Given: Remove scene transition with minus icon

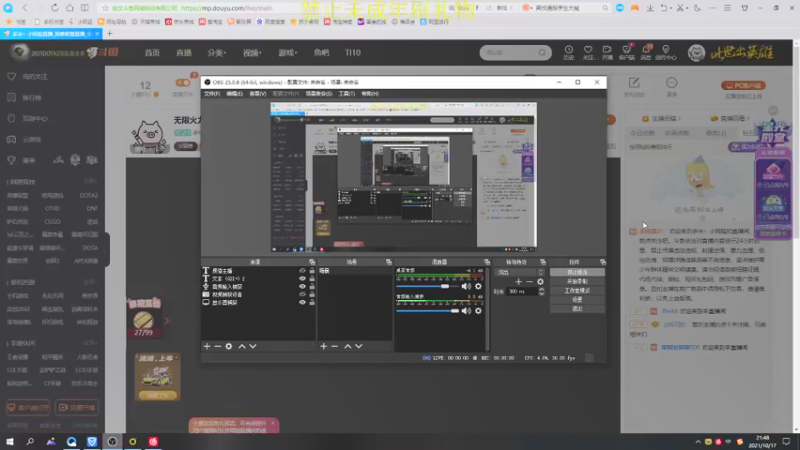Looking at the screenshot, I should click(530, 282).
